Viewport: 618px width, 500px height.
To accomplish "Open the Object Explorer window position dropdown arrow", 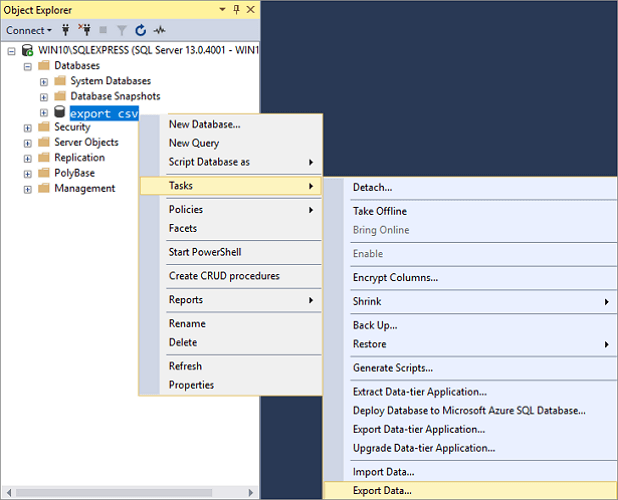I will [x=221, y=9].
